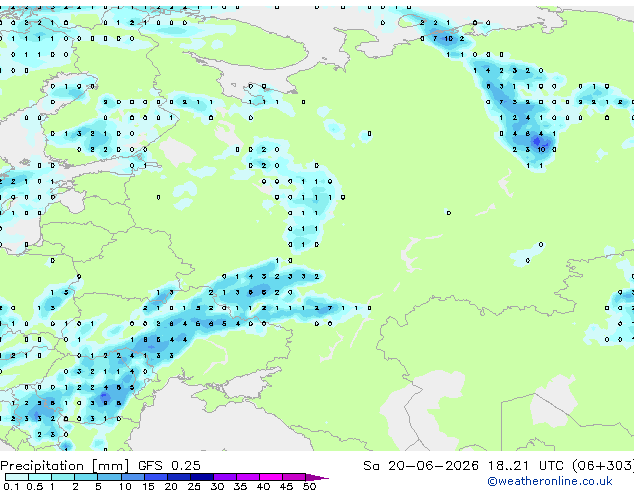Click the legend arrow tip past 50
Screen dimensions: 634x490
317,477
